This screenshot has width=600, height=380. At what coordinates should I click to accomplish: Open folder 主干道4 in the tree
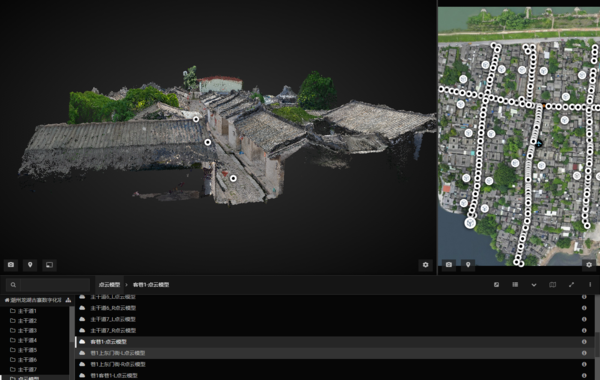pos(23,340)
